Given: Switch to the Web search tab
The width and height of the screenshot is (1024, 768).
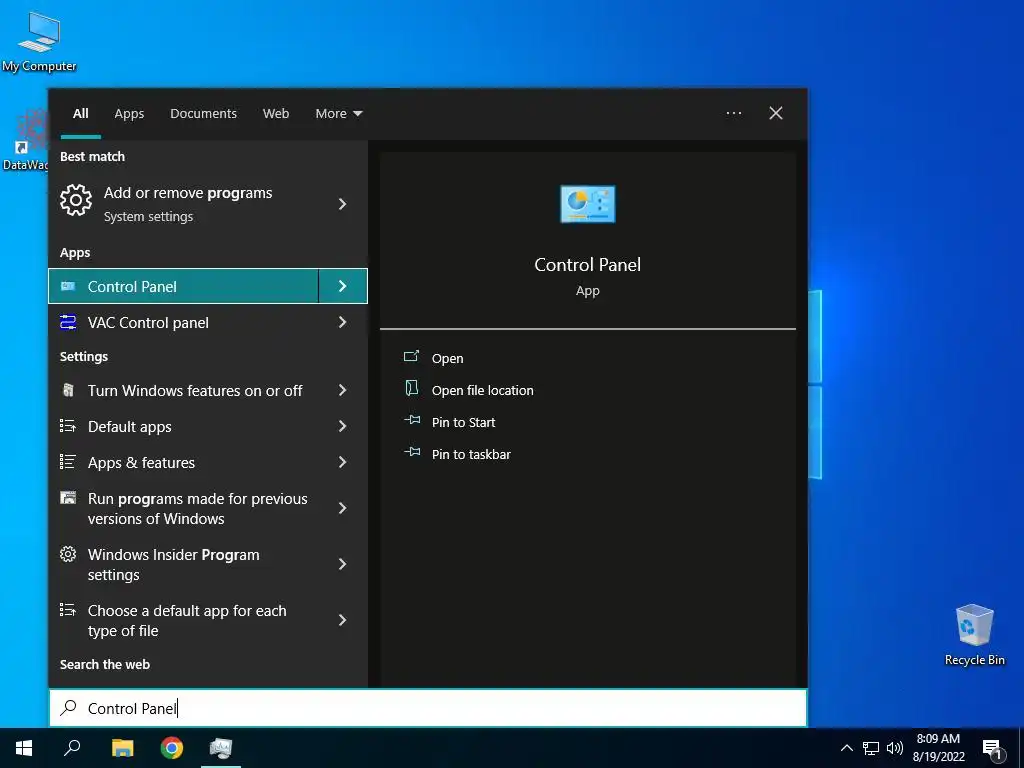Looking at the screenshot, I should pyautogui.click(x=276, y=114).
